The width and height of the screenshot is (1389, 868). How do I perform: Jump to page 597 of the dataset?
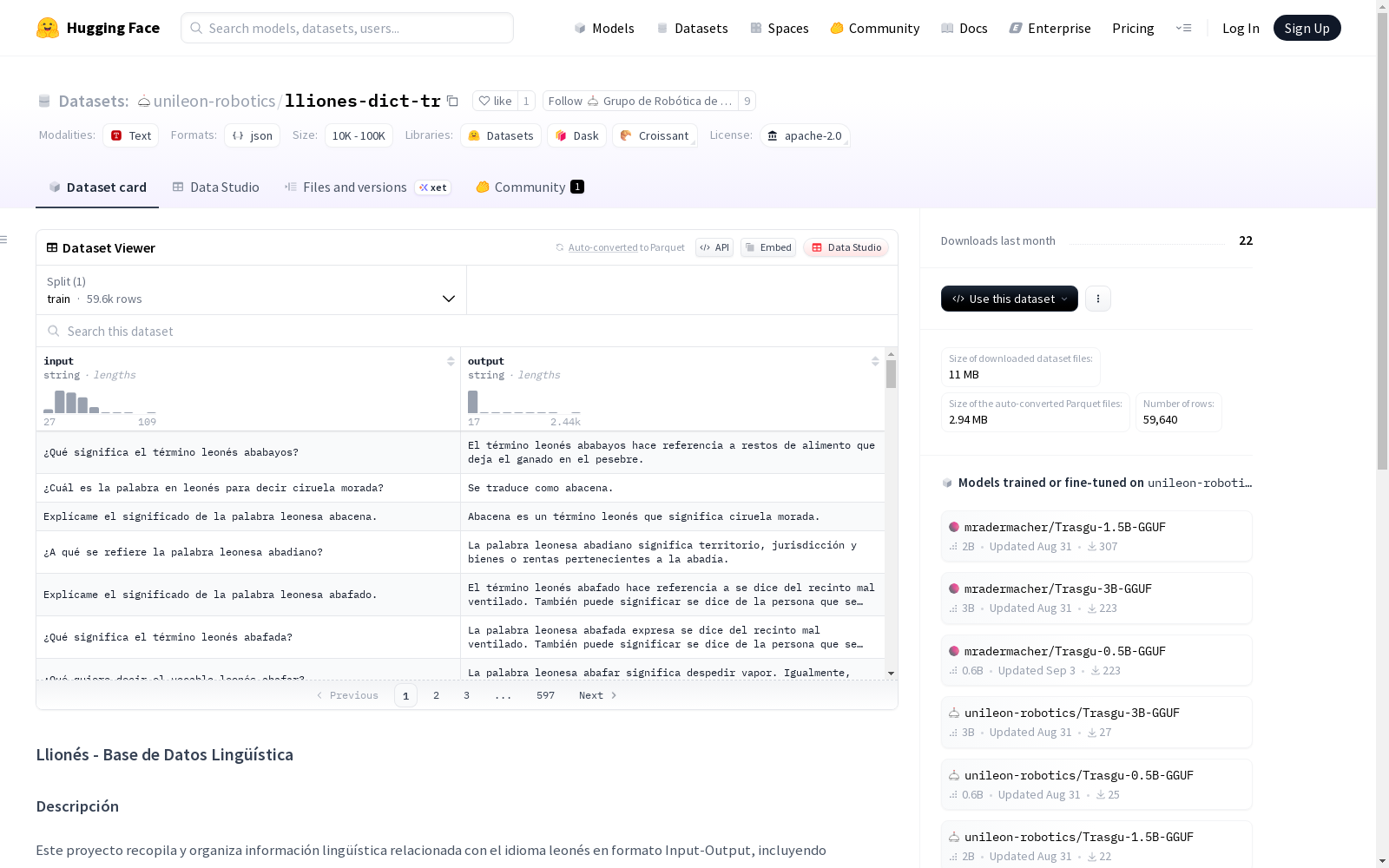[x=545, y=695]
